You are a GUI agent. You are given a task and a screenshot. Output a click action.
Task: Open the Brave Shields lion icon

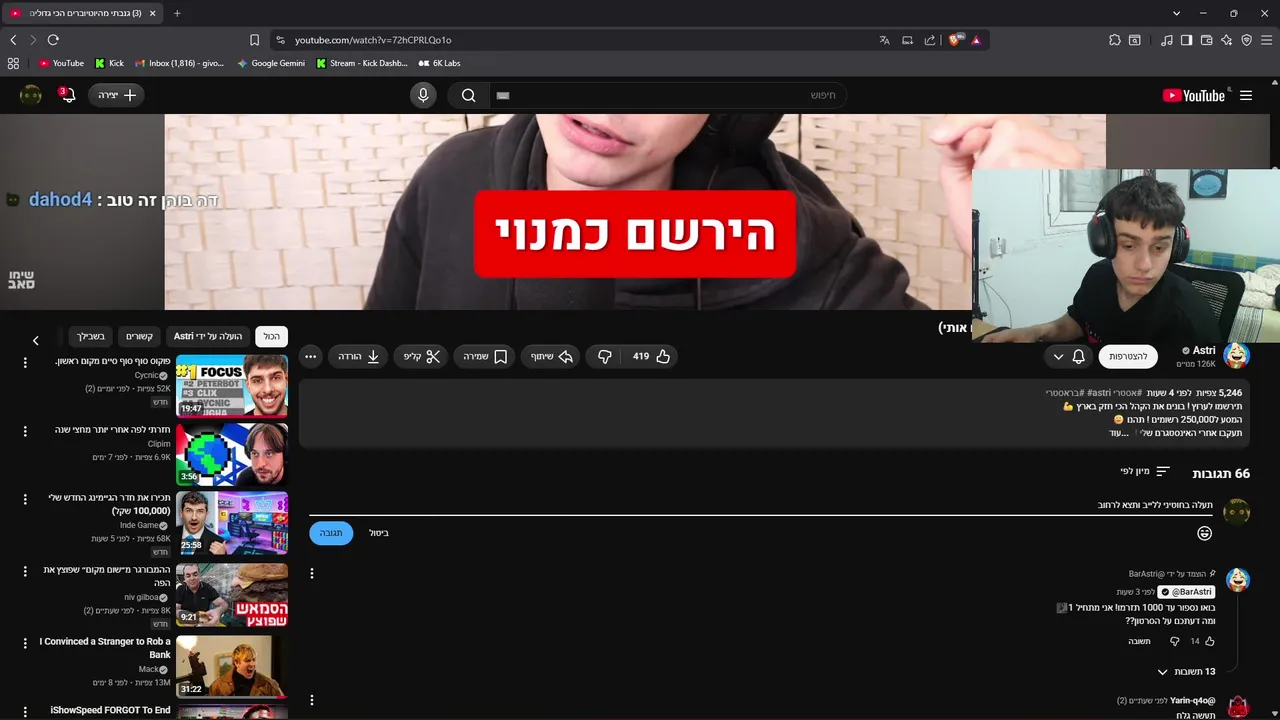tap(955, 40)
